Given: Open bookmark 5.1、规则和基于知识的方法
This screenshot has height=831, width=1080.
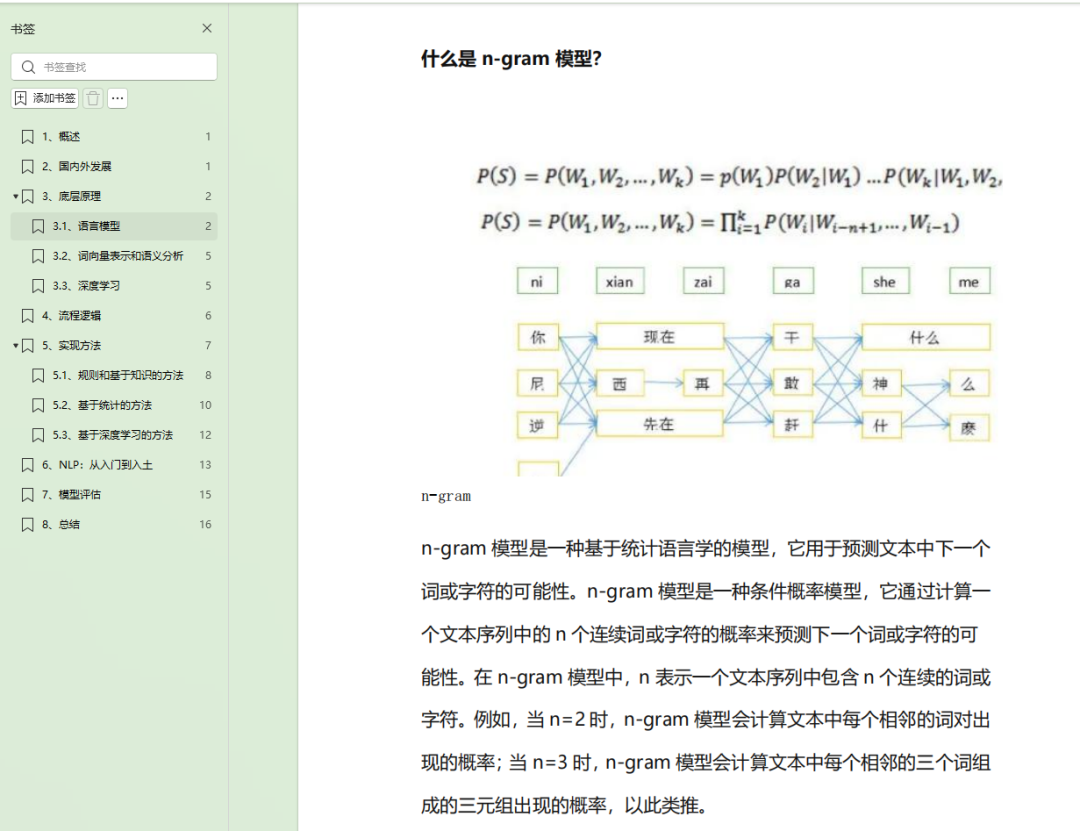Looking at the screenshot, I should 114,375.
